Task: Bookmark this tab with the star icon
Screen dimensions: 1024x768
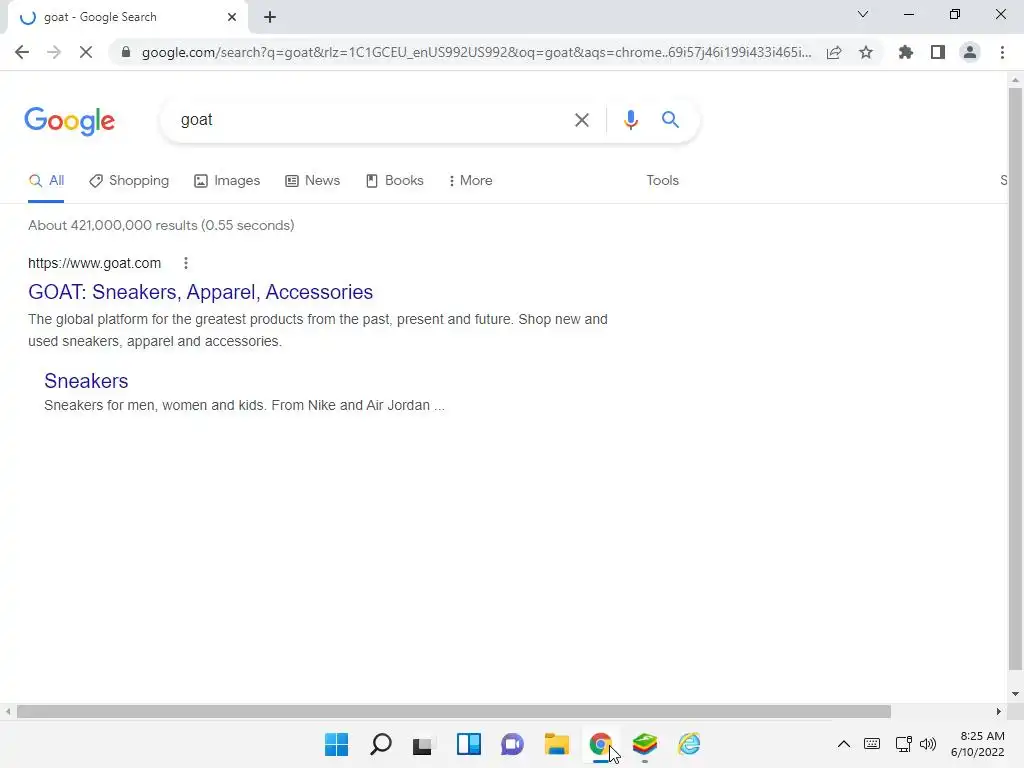Action: pyautogui.click(x=866, y=52)
